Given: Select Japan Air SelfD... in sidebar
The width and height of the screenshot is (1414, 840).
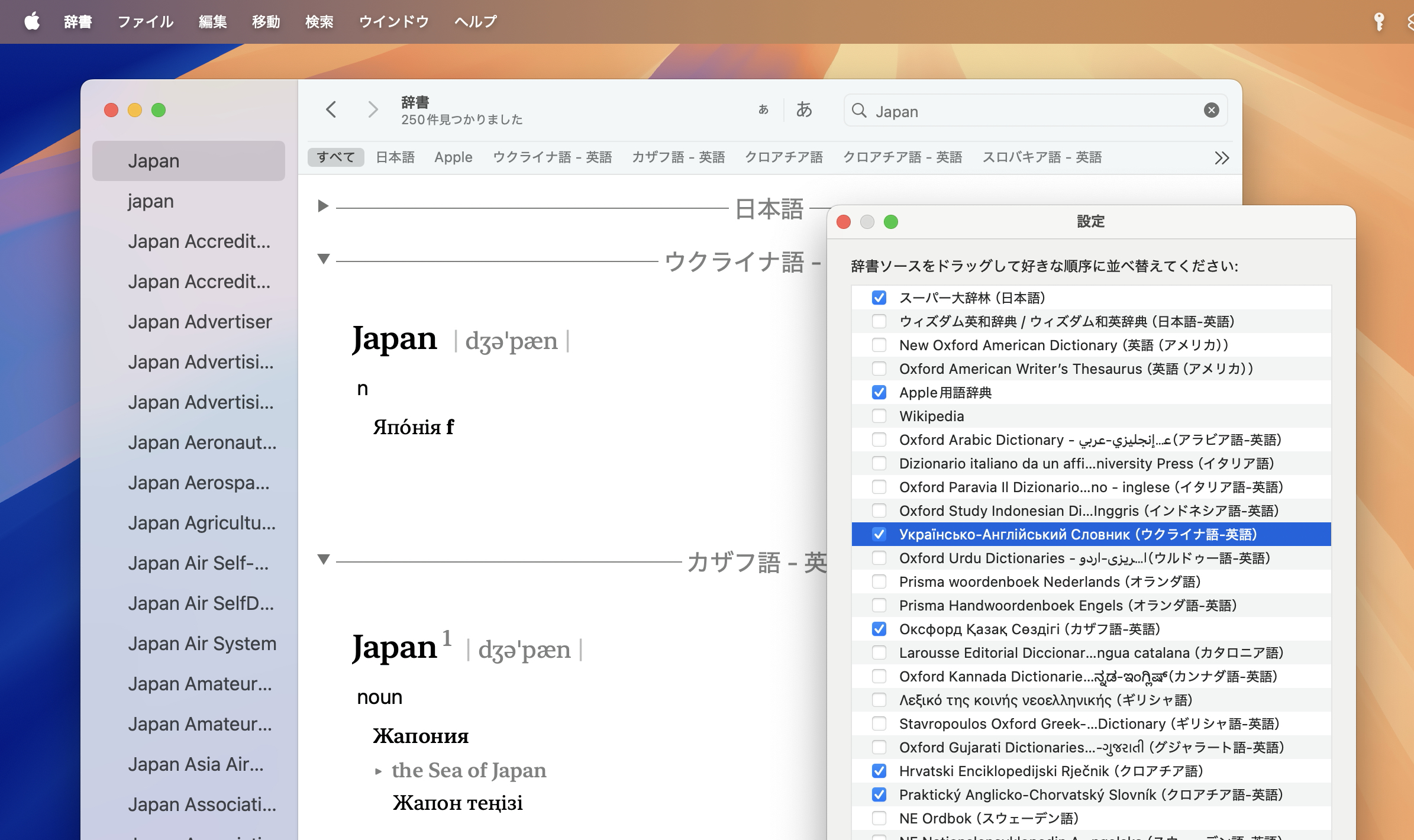Looking at the screenshot, I should point(189,603).
